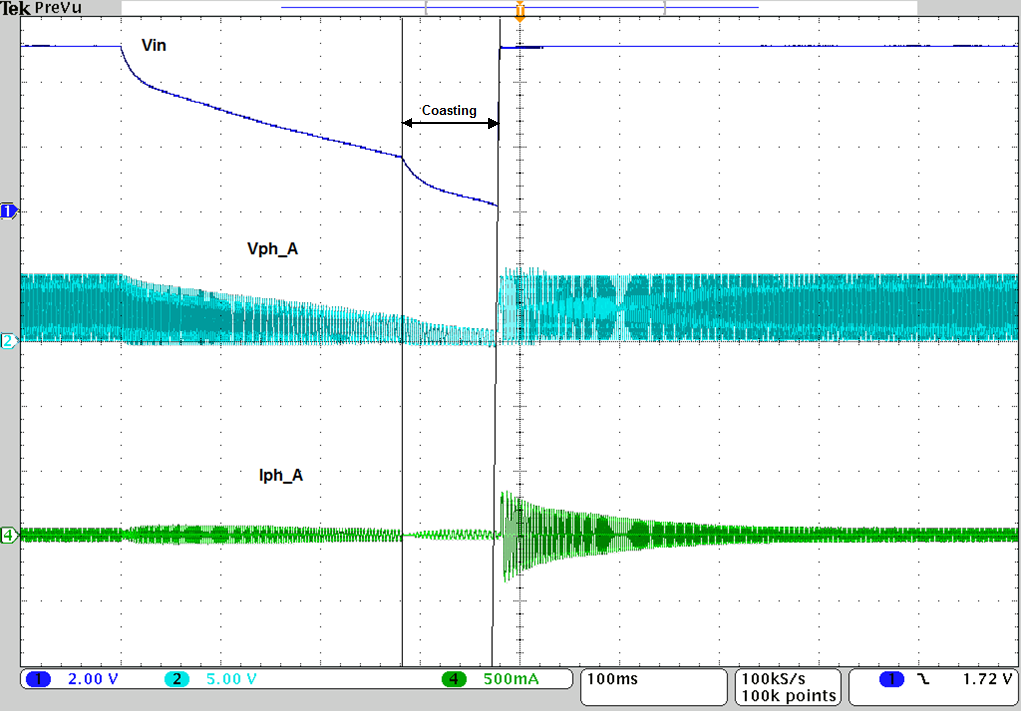Toggle Channel 4 via the 500mA readout

(510, 679)
